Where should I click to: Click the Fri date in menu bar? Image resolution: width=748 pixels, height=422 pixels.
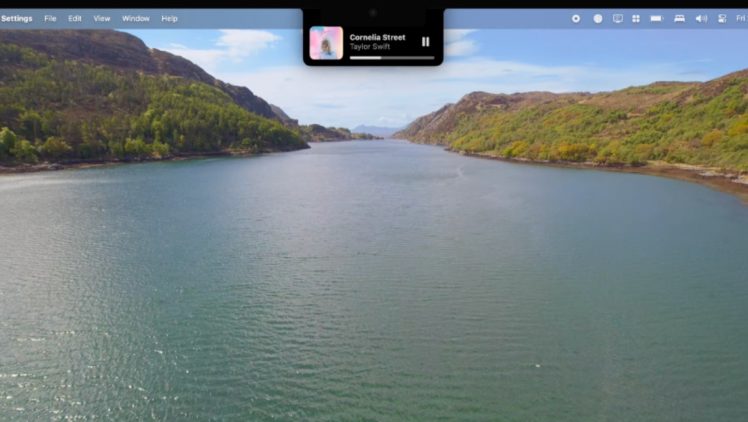pos(740,18)
